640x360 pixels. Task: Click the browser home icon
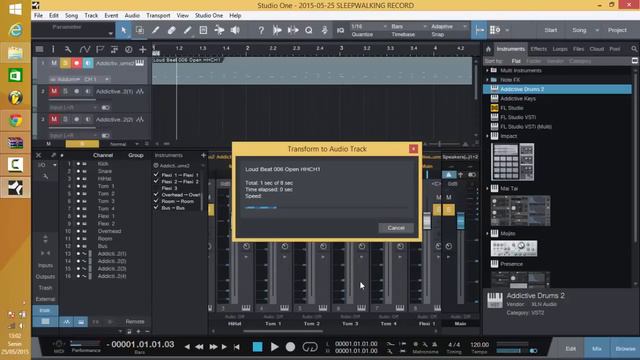pyautogui.click(x=488, y=49)
